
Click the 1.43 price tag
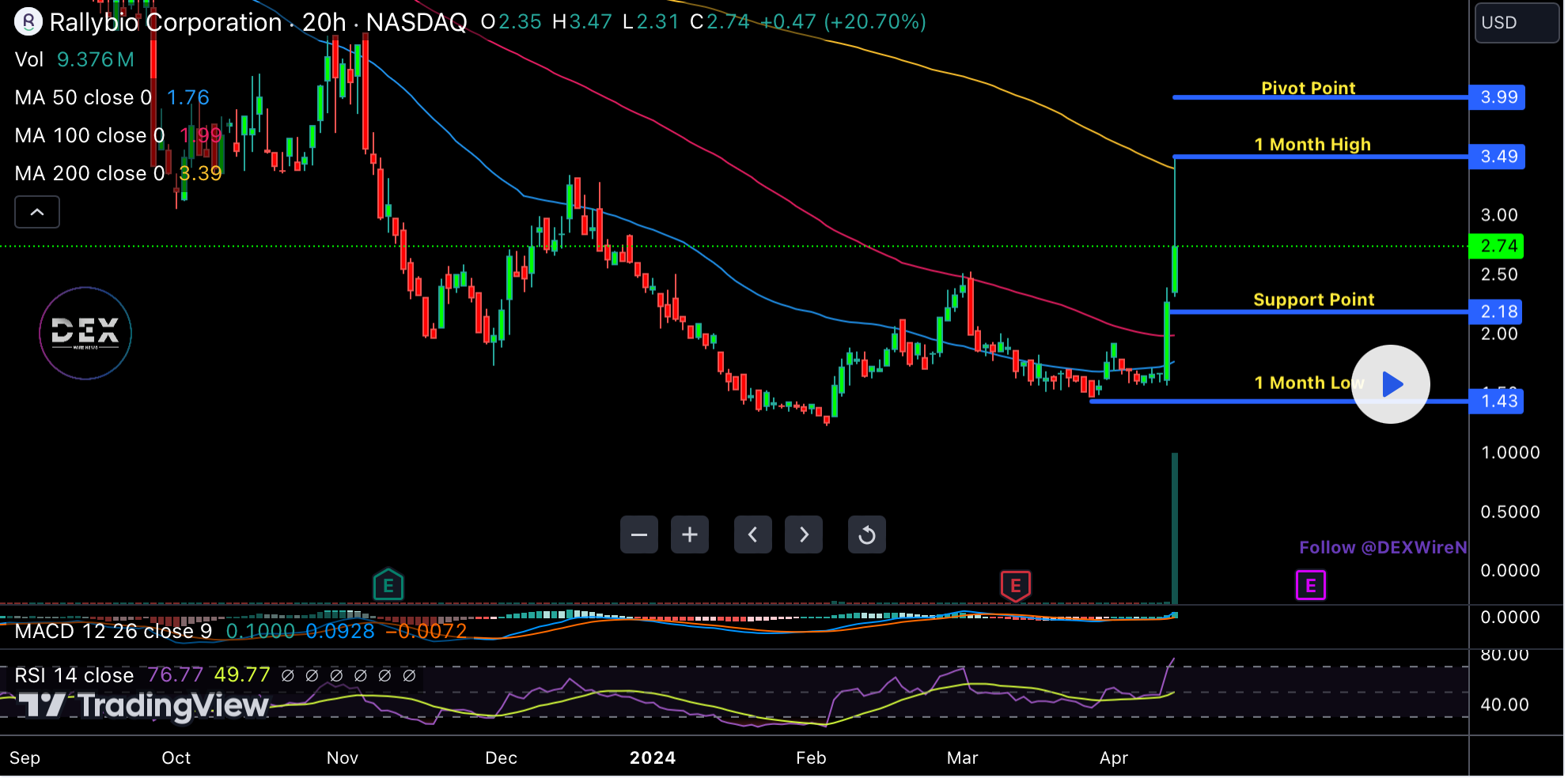(x=1496, y=402)
